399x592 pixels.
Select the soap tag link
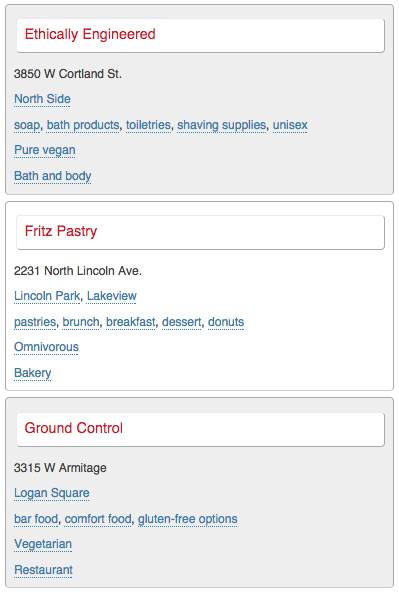[x=27, y=125]
